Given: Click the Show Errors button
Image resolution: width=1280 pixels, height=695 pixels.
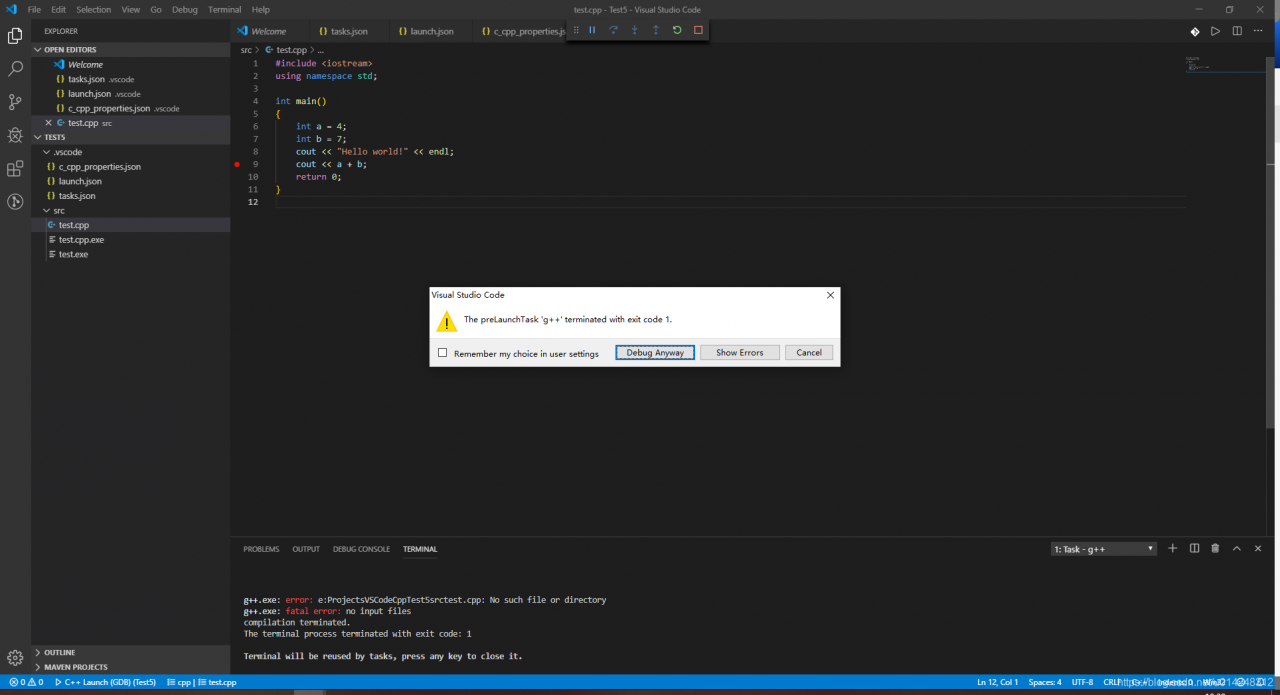Looking at the screenshot, I should point(739,353).
